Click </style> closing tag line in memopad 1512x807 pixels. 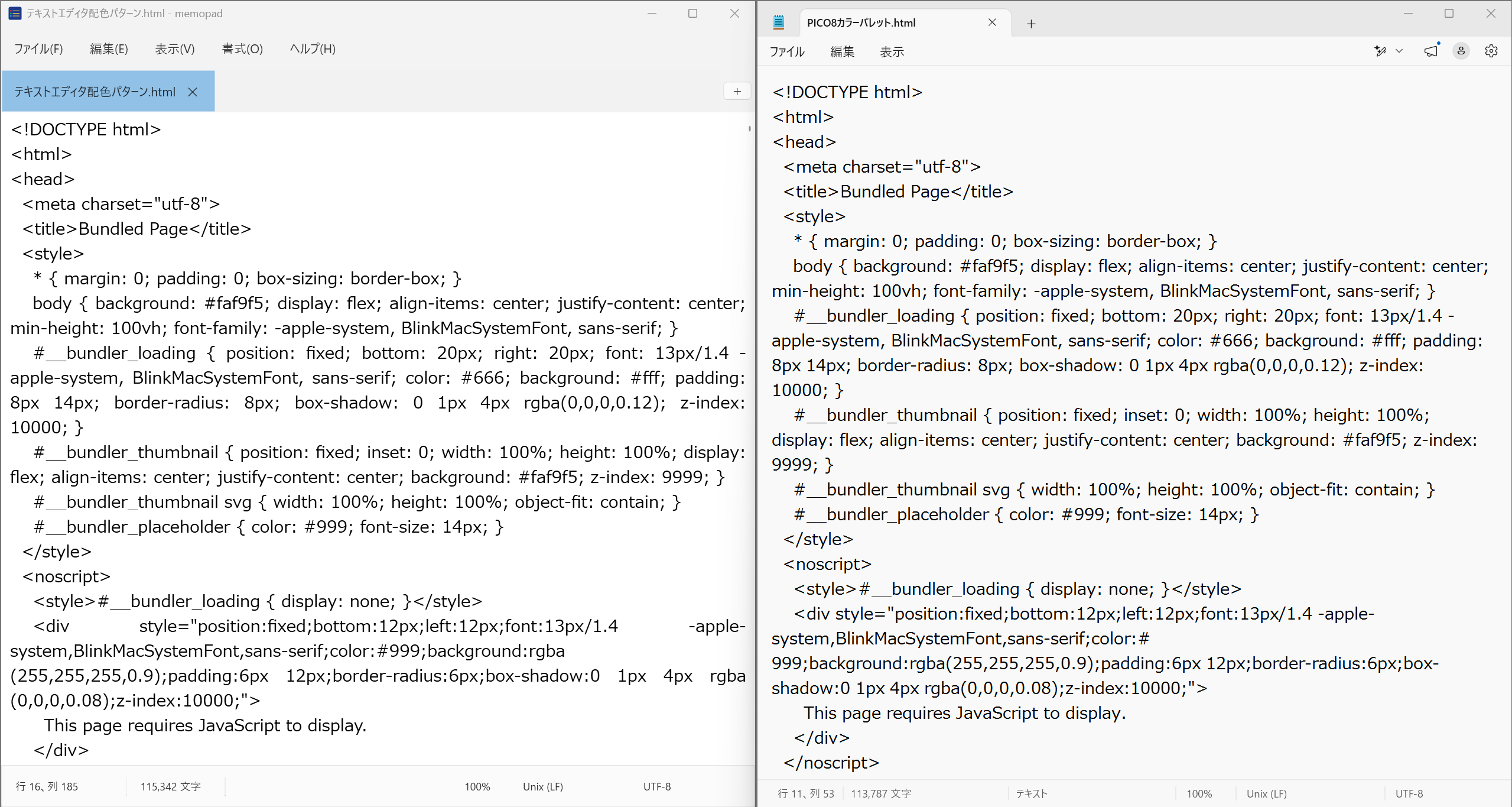point(57,552)
